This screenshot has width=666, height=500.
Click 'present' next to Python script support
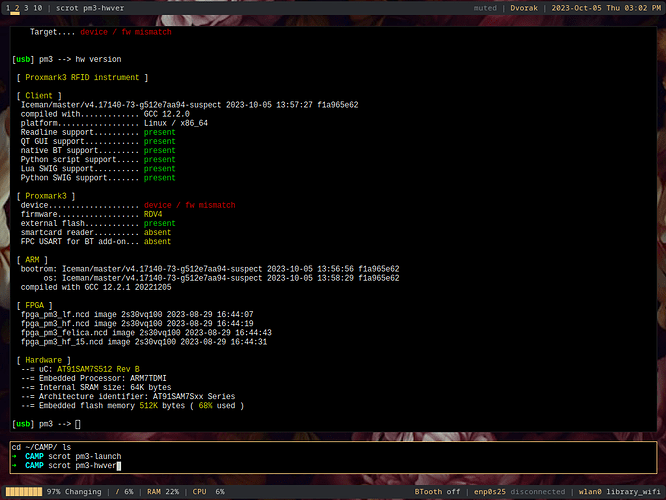tap(159, 159)
